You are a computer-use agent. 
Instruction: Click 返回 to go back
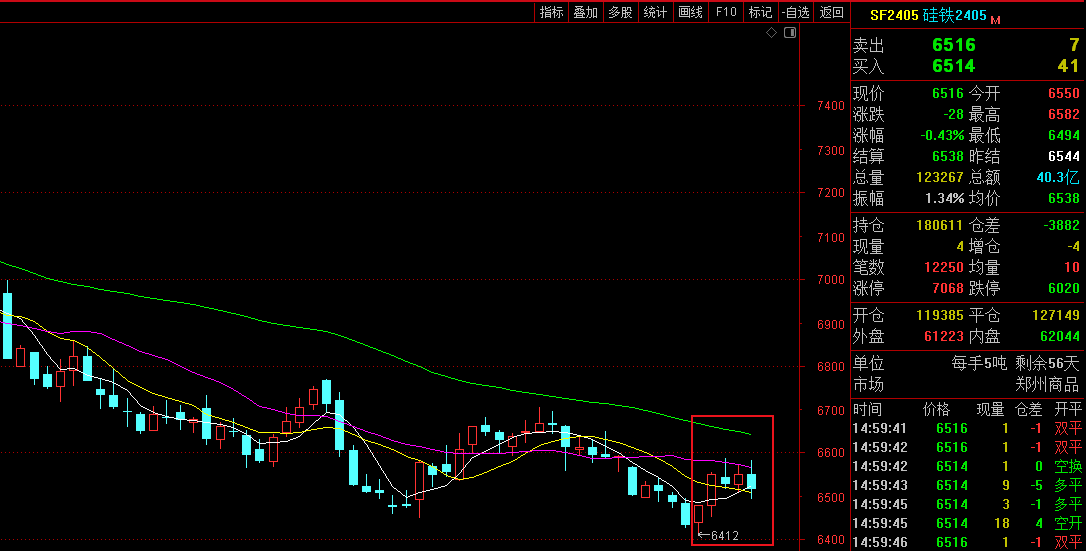pyautogui.click(x=831, y=12)
